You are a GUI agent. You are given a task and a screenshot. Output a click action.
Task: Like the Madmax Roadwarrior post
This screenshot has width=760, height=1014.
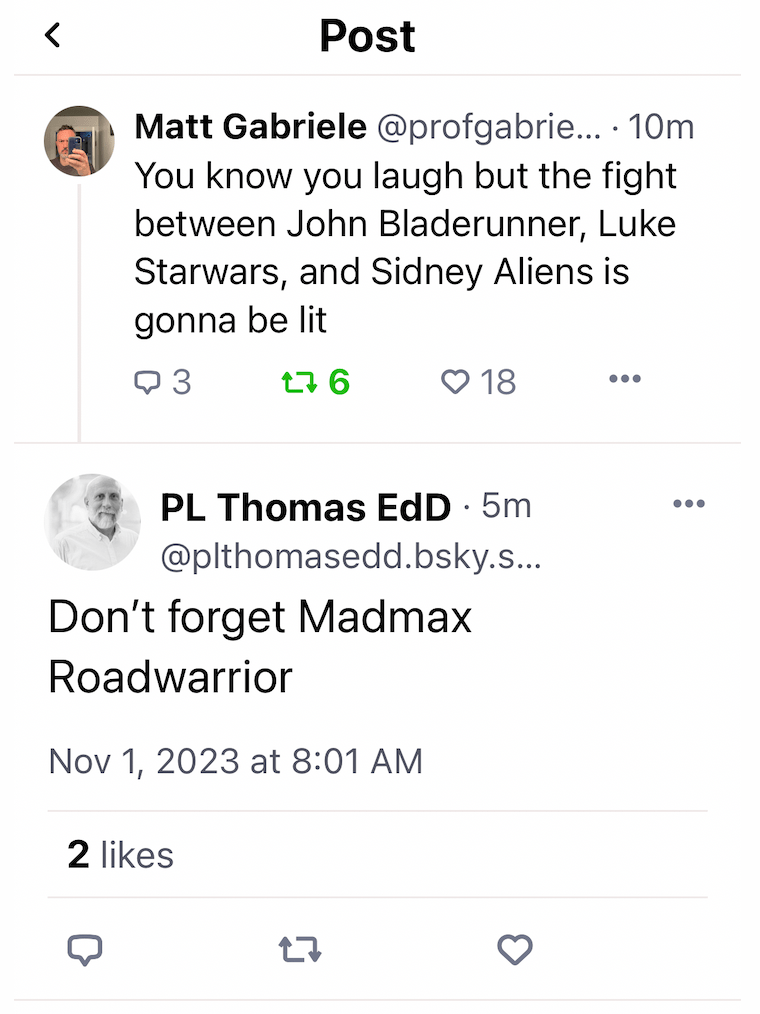point(515,949)
